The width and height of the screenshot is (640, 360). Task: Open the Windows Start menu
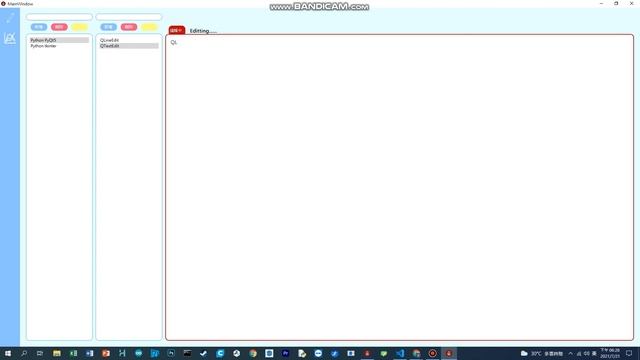8,353
